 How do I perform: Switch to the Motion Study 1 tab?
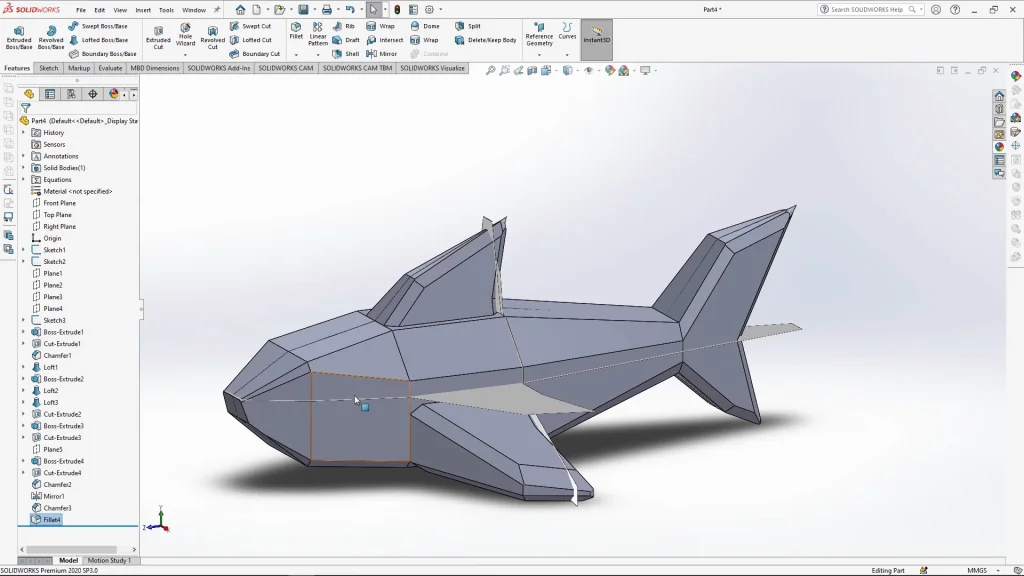pyautogui.click(x=109, y=560)
